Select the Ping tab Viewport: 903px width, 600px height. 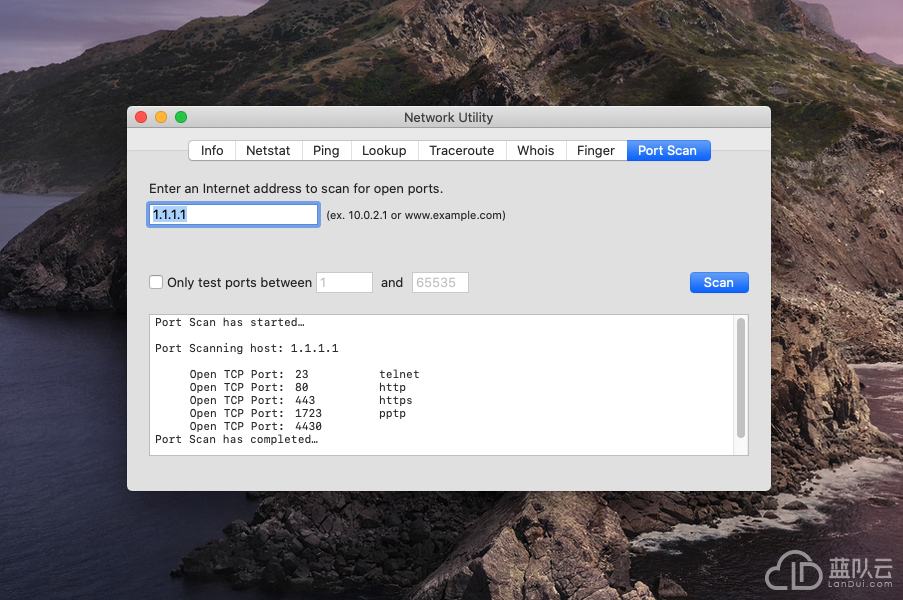point(326,150)
